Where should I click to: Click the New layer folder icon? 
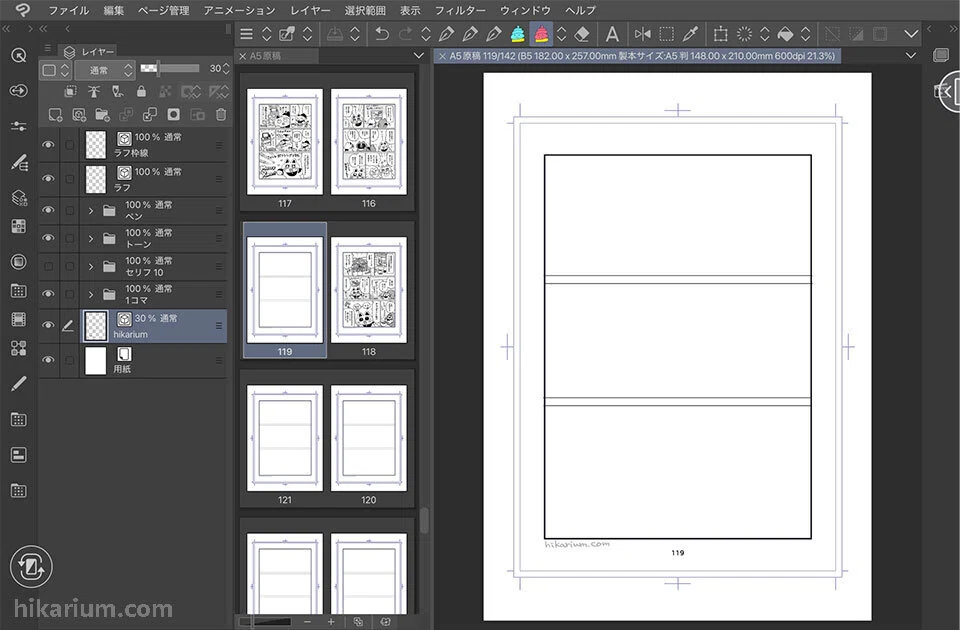click(x=102, y=114)
